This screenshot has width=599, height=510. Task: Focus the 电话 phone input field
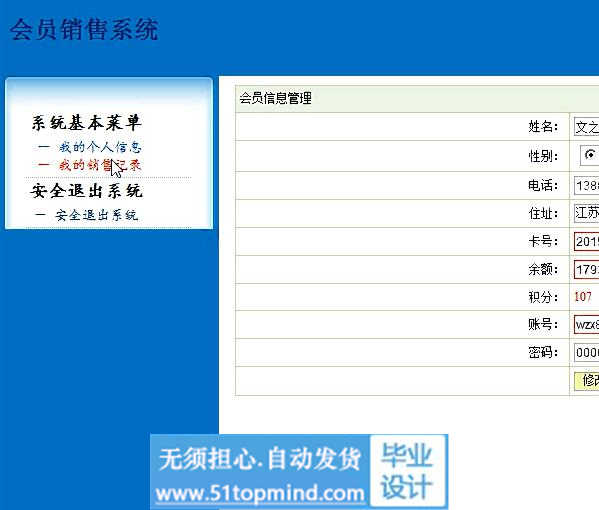[x=586, y=186]
